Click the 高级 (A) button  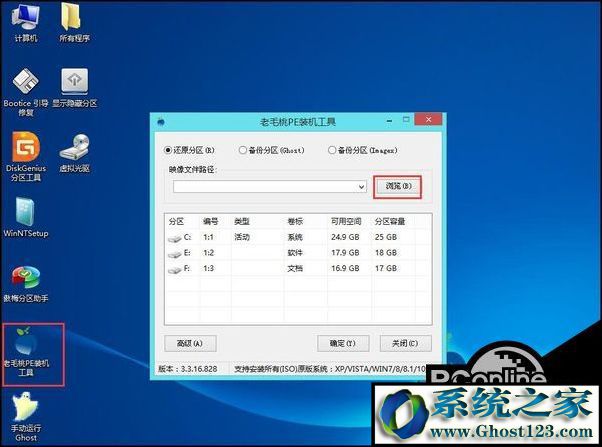pyautogui.click(x=190, y=343)
